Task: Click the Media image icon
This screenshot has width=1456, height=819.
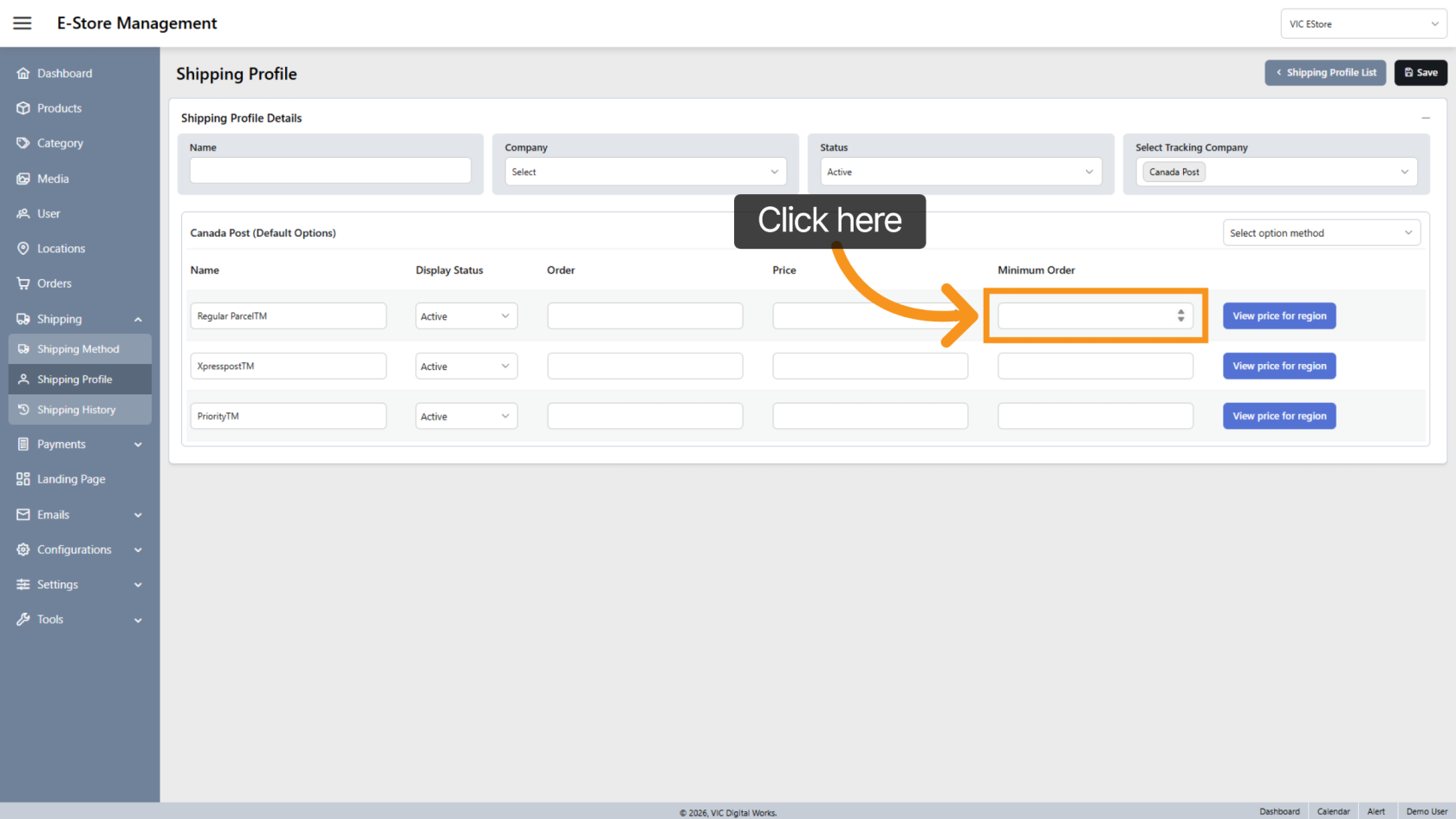Action: (23, 179)
